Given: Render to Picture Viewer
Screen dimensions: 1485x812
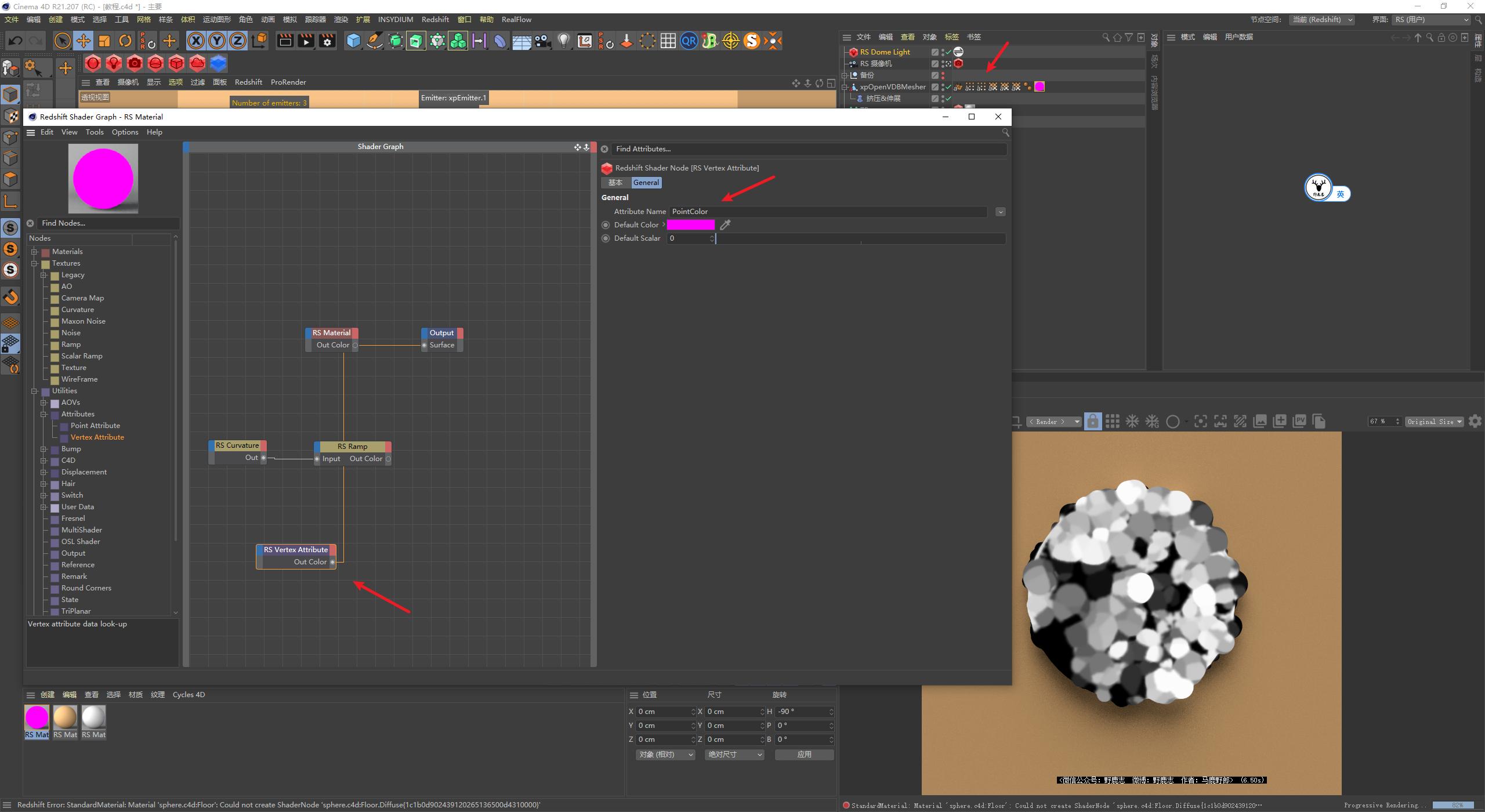Looking at the screenshot, I should (x=306, y=41).
